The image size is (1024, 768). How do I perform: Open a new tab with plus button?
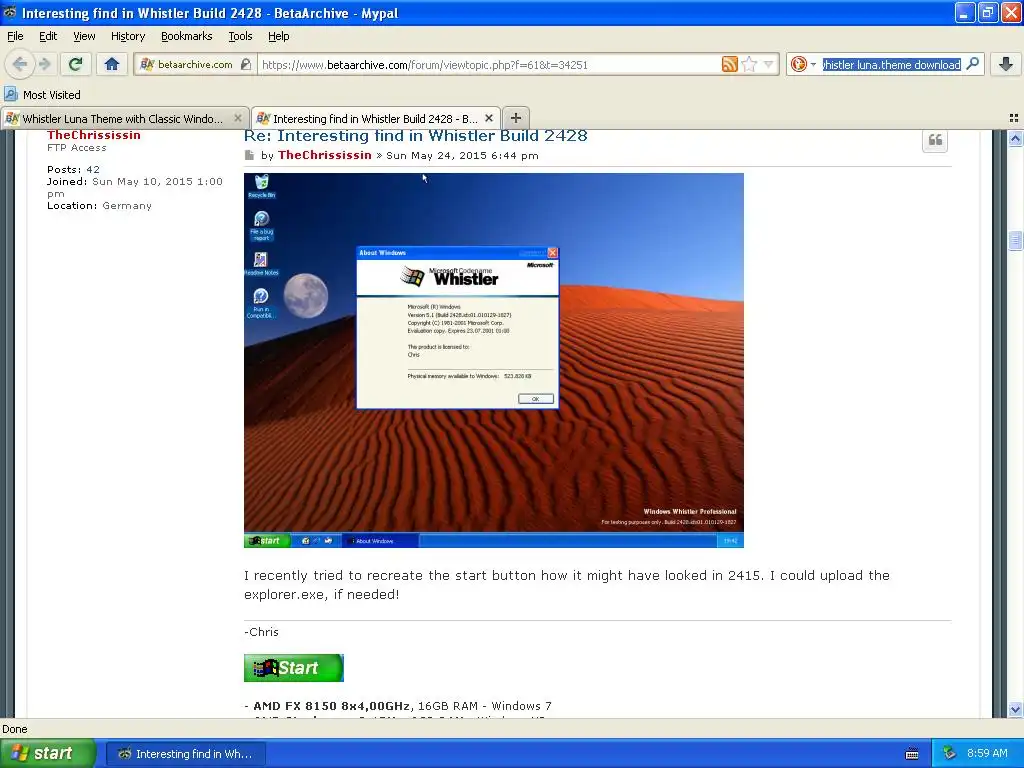[x=515, y=118]
